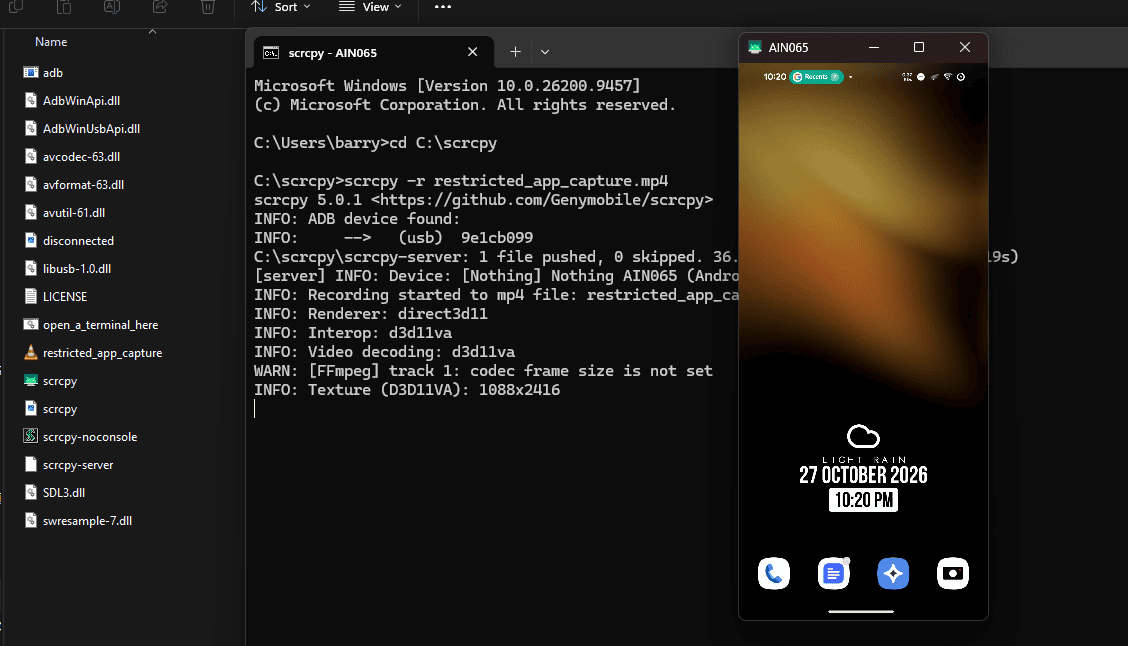Launch the blue sparkle assistant app on AIN065
This screenshot has height=646, width=1128.
coord(893,573)
